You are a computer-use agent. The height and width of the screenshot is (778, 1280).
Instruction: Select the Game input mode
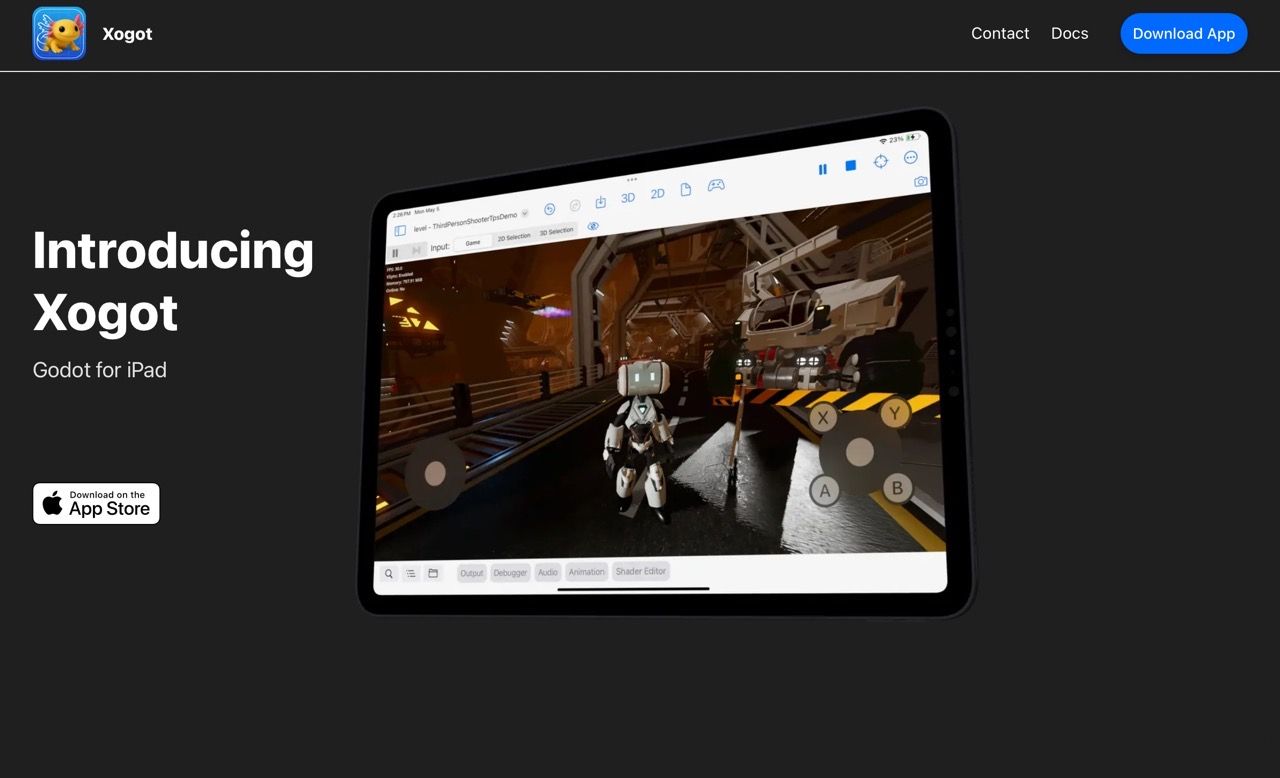pyautogui.click(x=473, y=242)
